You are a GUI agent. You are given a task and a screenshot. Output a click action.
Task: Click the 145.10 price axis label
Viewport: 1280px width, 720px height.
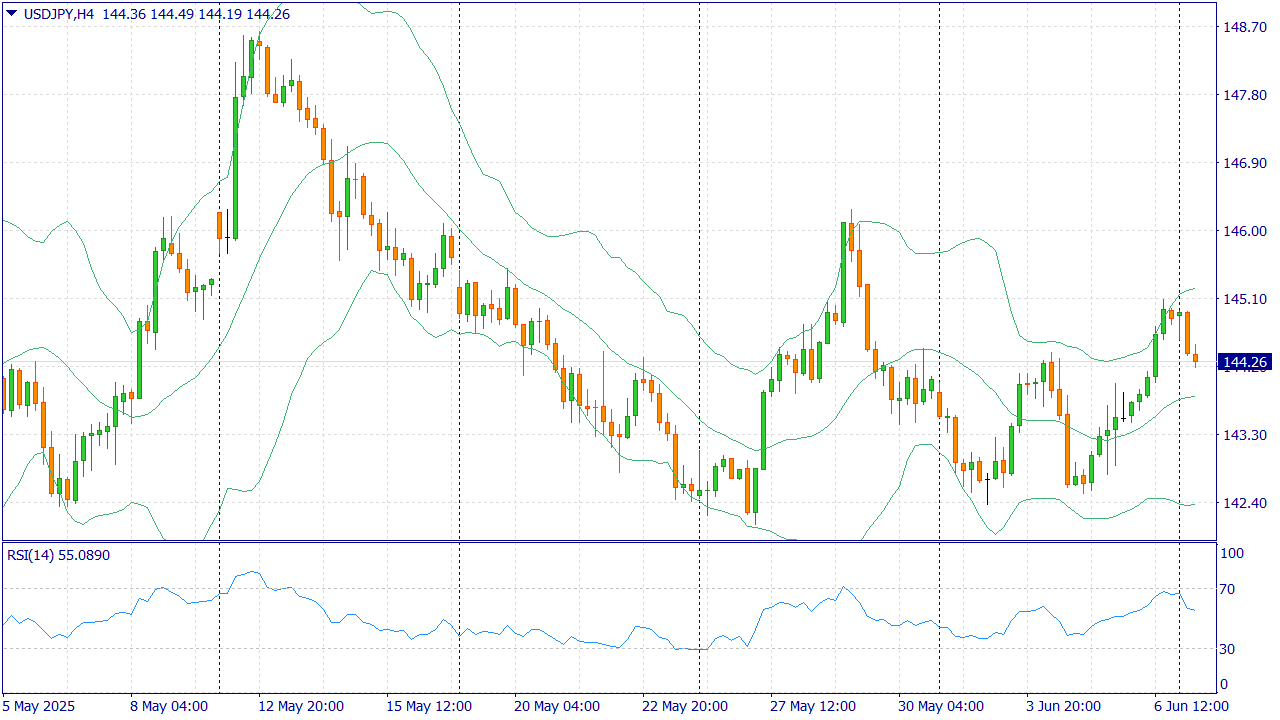[x=1246, y=299]
